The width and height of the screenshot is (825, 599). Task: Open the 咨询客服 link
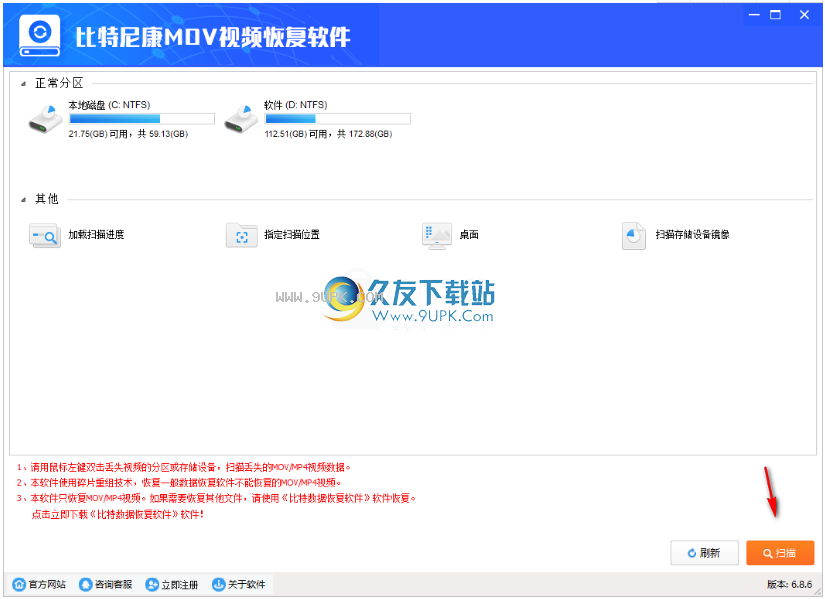[x=113, y=584]
